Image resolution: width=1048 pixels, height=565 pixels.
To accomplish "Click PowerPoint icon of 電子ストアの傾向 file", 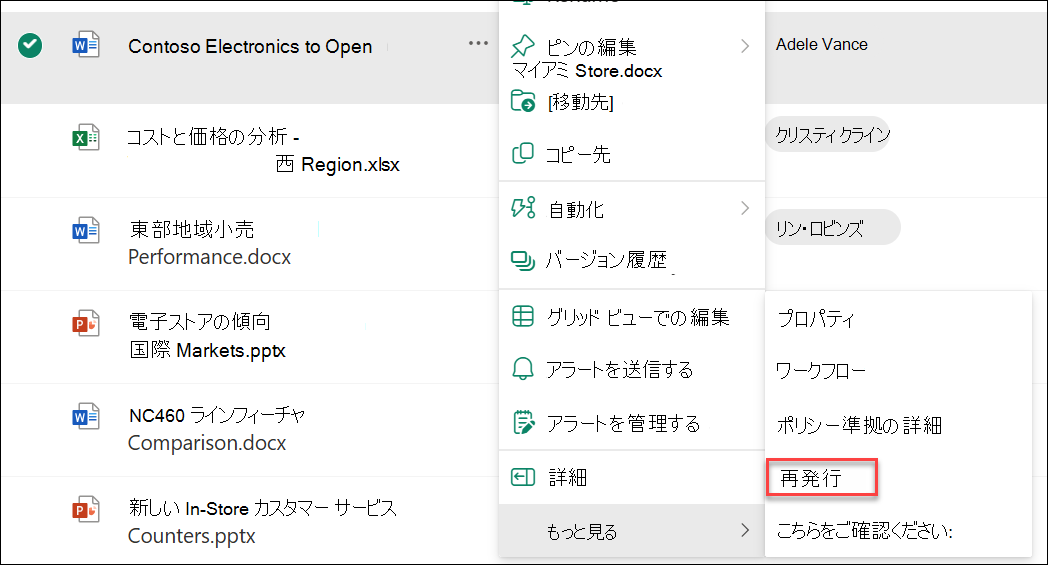I will 86,324.
